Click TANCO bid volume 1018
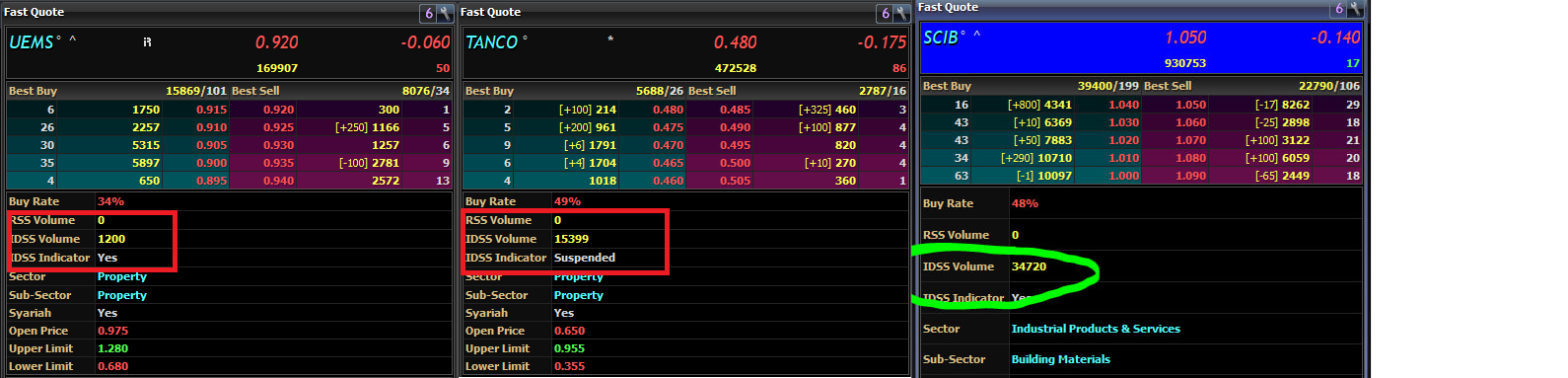The image size is (1568, 378). [603, 181]
